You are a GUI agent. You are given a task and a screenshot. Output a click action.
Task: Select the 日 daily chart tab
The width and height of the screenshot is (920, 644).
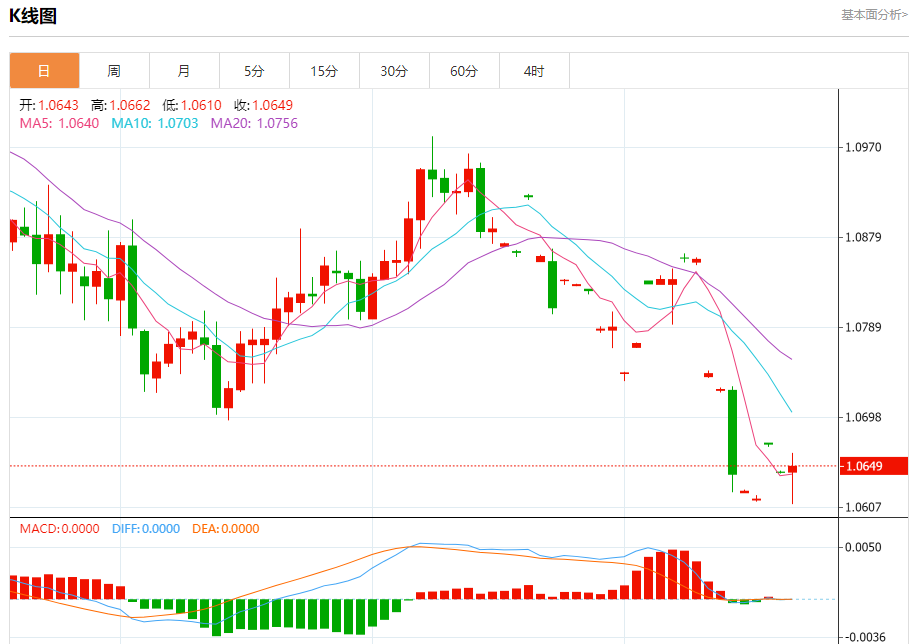(45, 71)
